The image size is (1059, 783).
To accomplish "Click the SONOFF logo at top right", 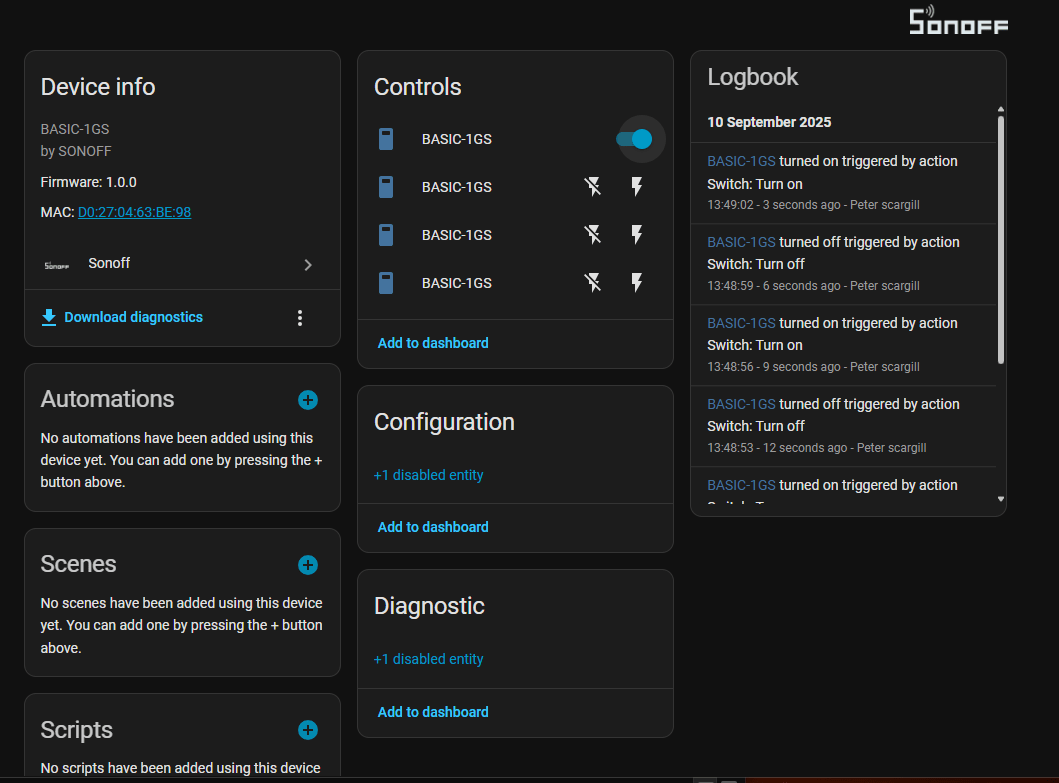I will 958,21.
